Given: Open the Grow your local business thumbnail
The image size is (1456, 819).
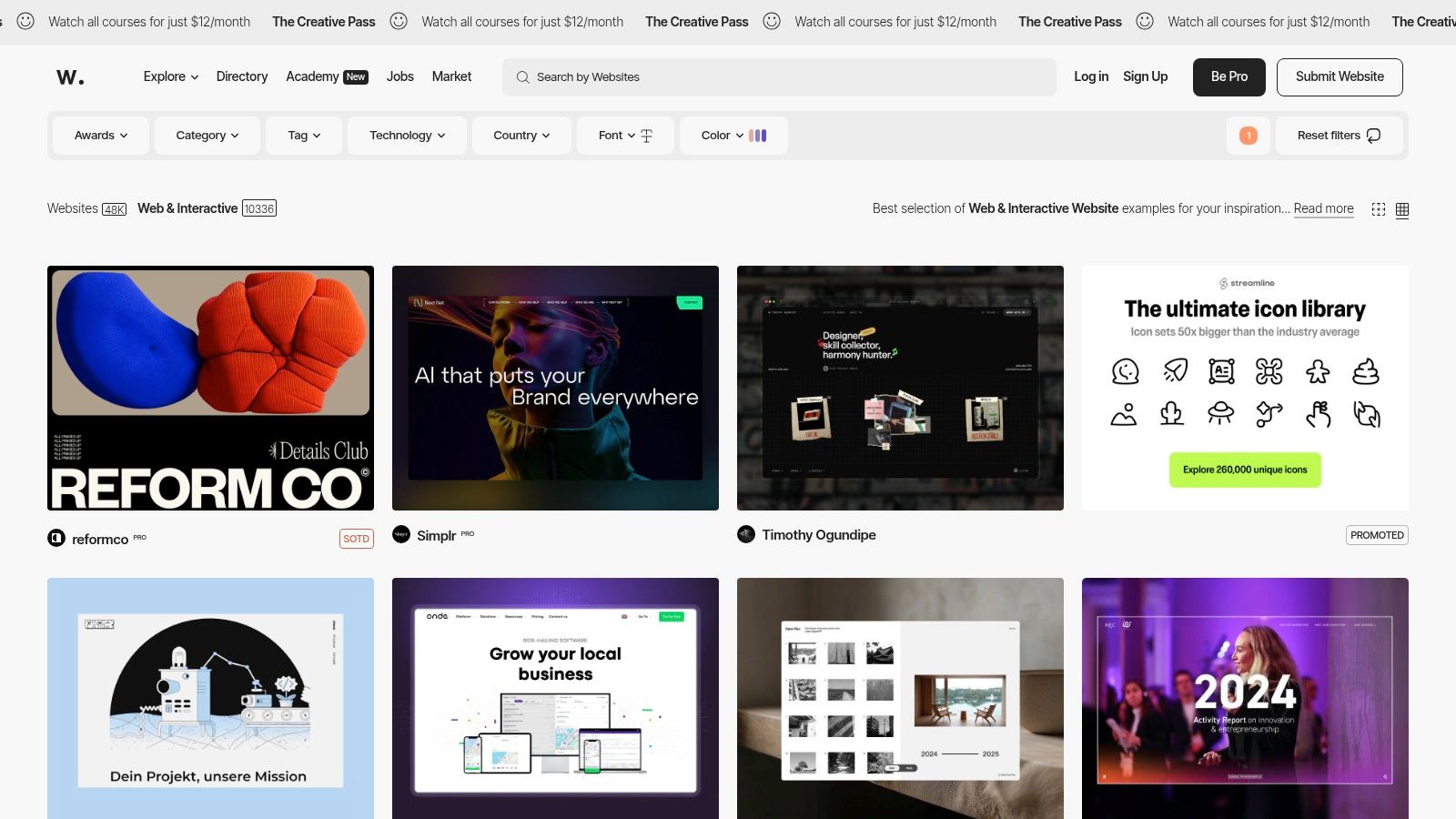Looking at the screenshot, I should [x=555, y=698].
